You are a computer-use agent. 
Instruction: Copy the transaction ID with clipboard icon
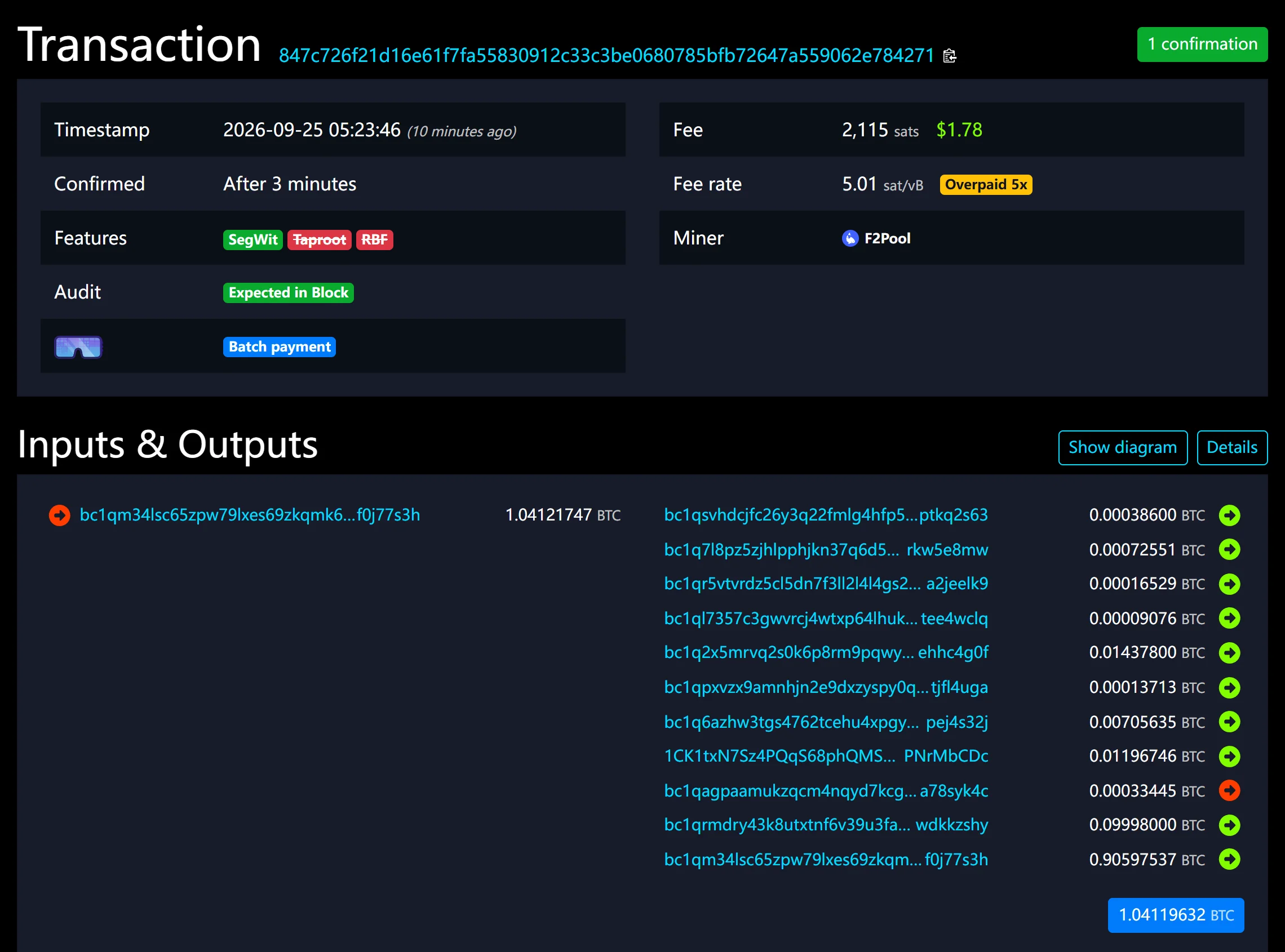pyautogui.click(x=950, y=56)
